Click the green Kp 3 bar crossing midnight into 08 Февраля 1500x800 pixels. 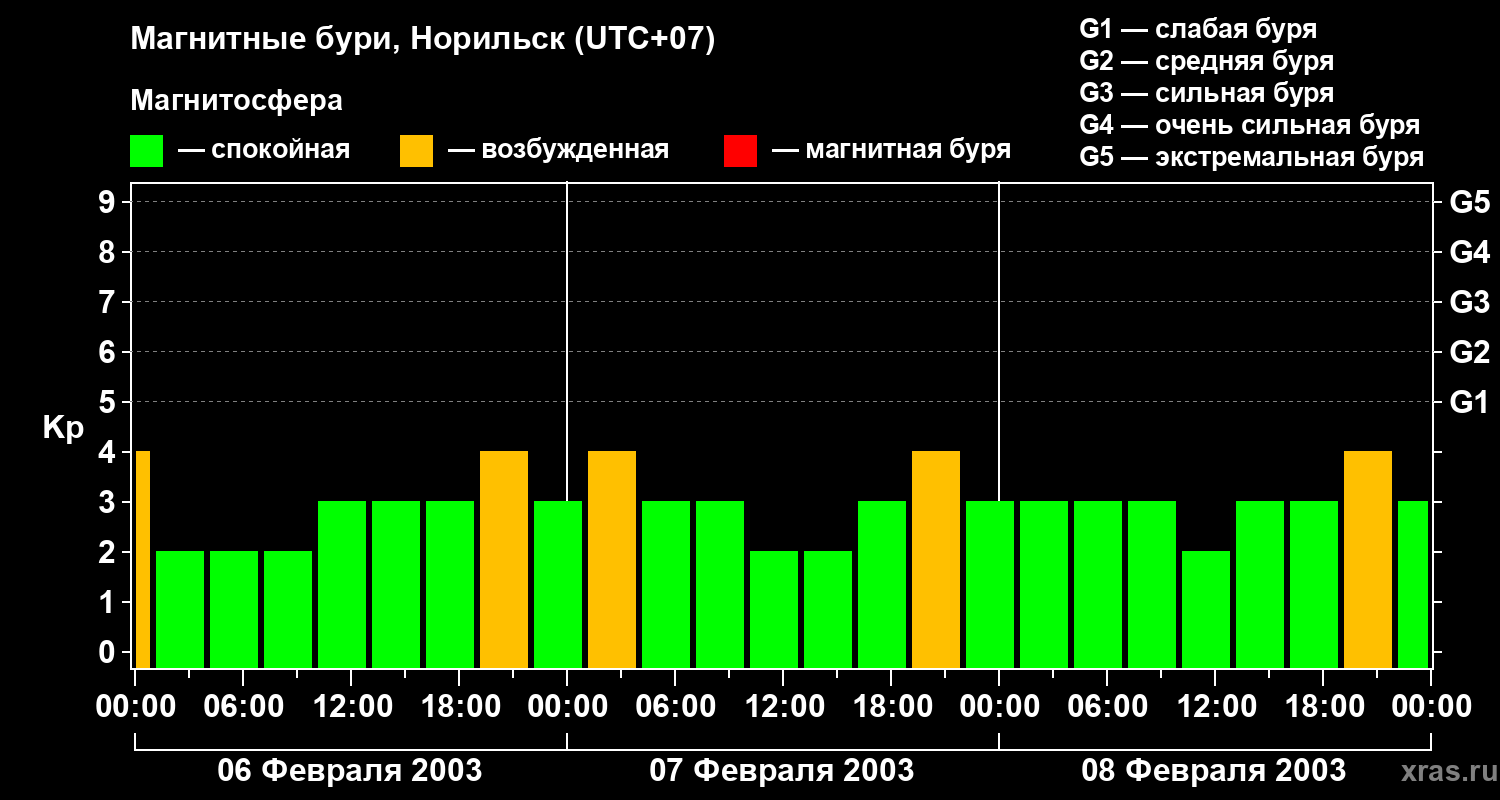tap(990, 584)
